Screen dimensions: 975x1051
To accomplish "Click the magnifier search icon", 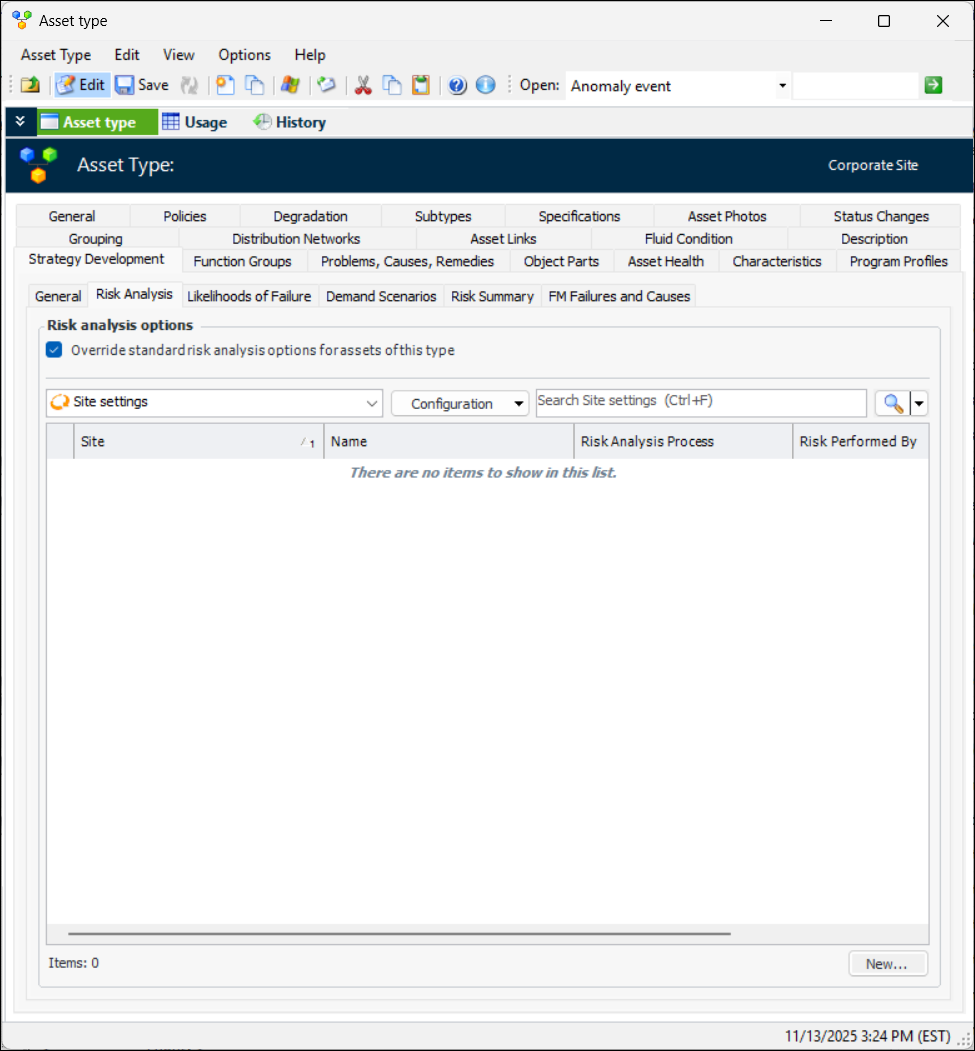I will pos(893,404).
